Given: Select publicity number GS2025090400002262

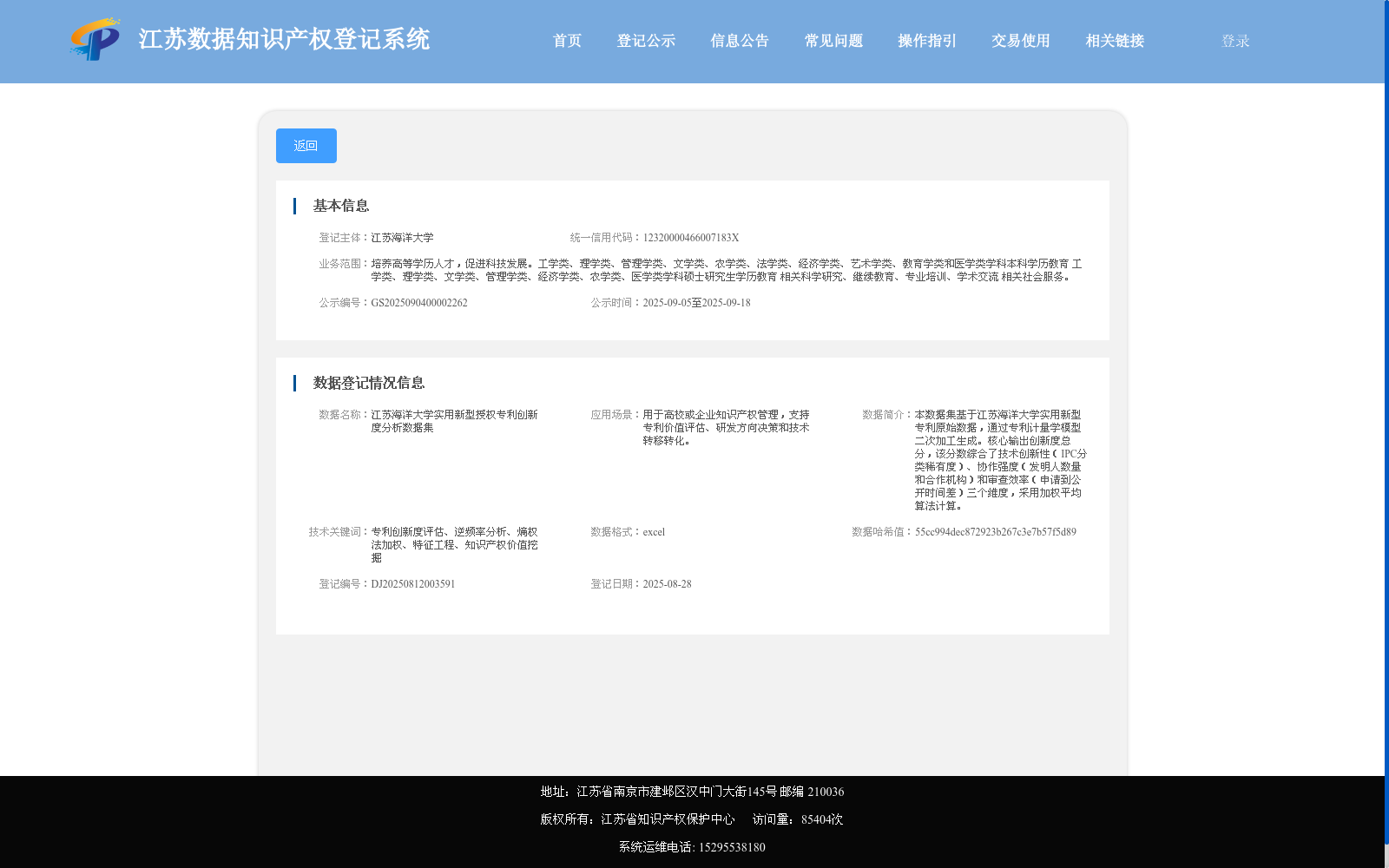Looking at the screenshot, I should click(x=419, y=303).
